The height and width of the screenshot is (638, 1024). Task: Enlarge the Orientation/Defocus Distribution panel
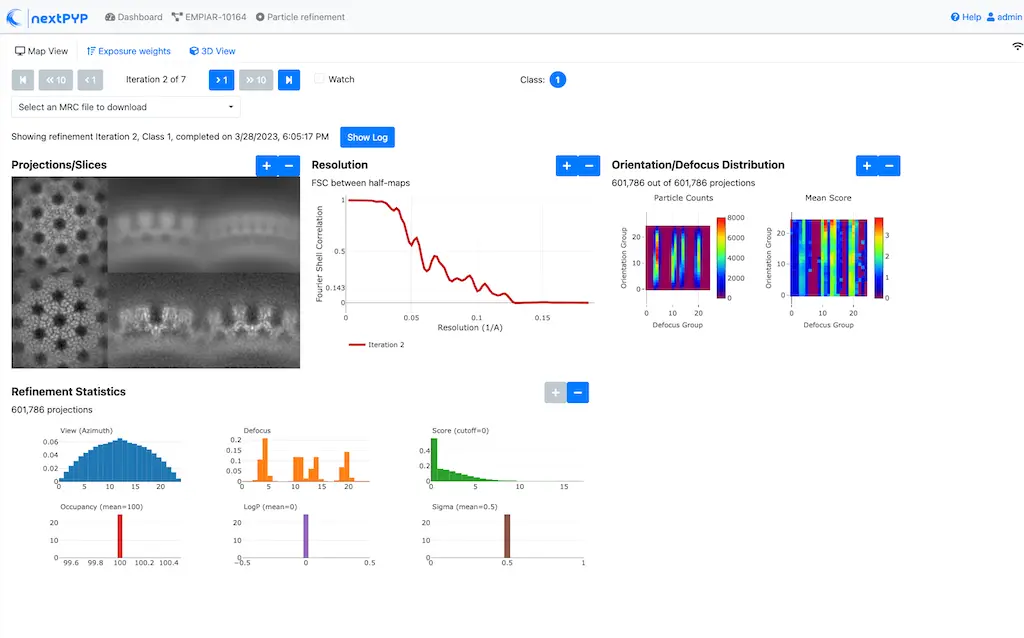[867, 166]
